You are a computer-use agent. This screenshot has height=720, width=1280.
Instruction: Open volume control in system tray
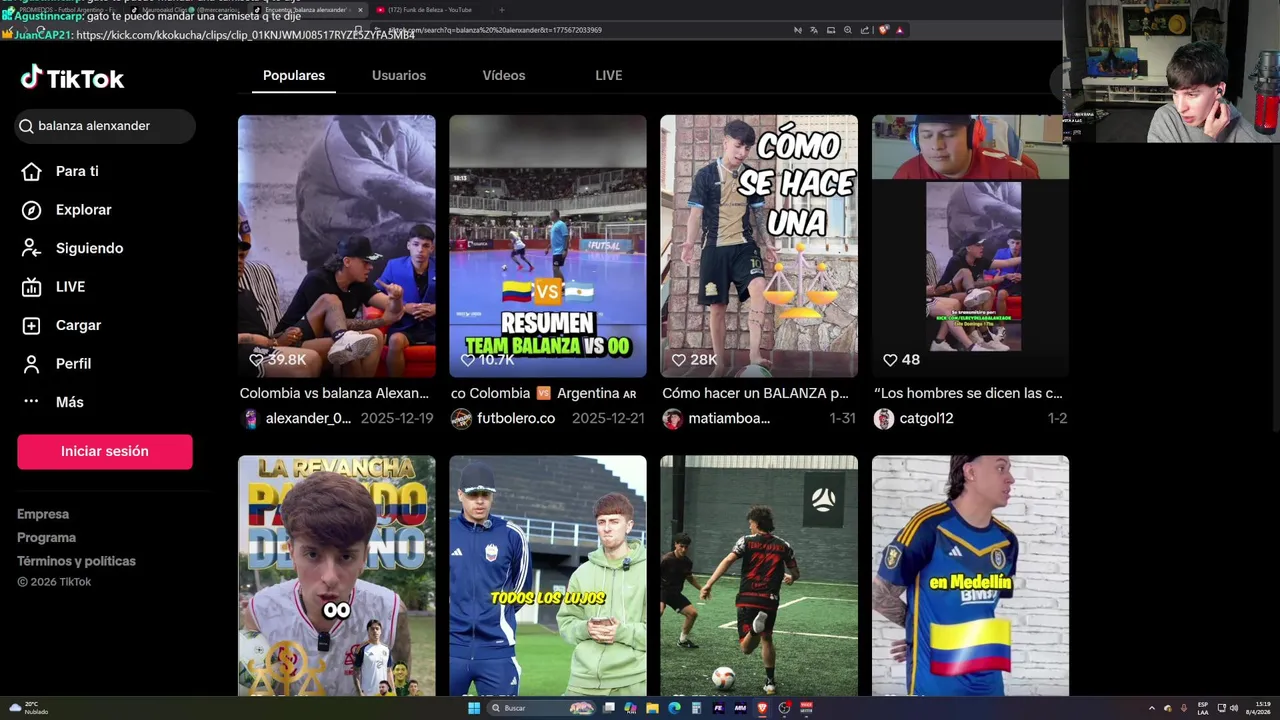tap(1234, 708)
